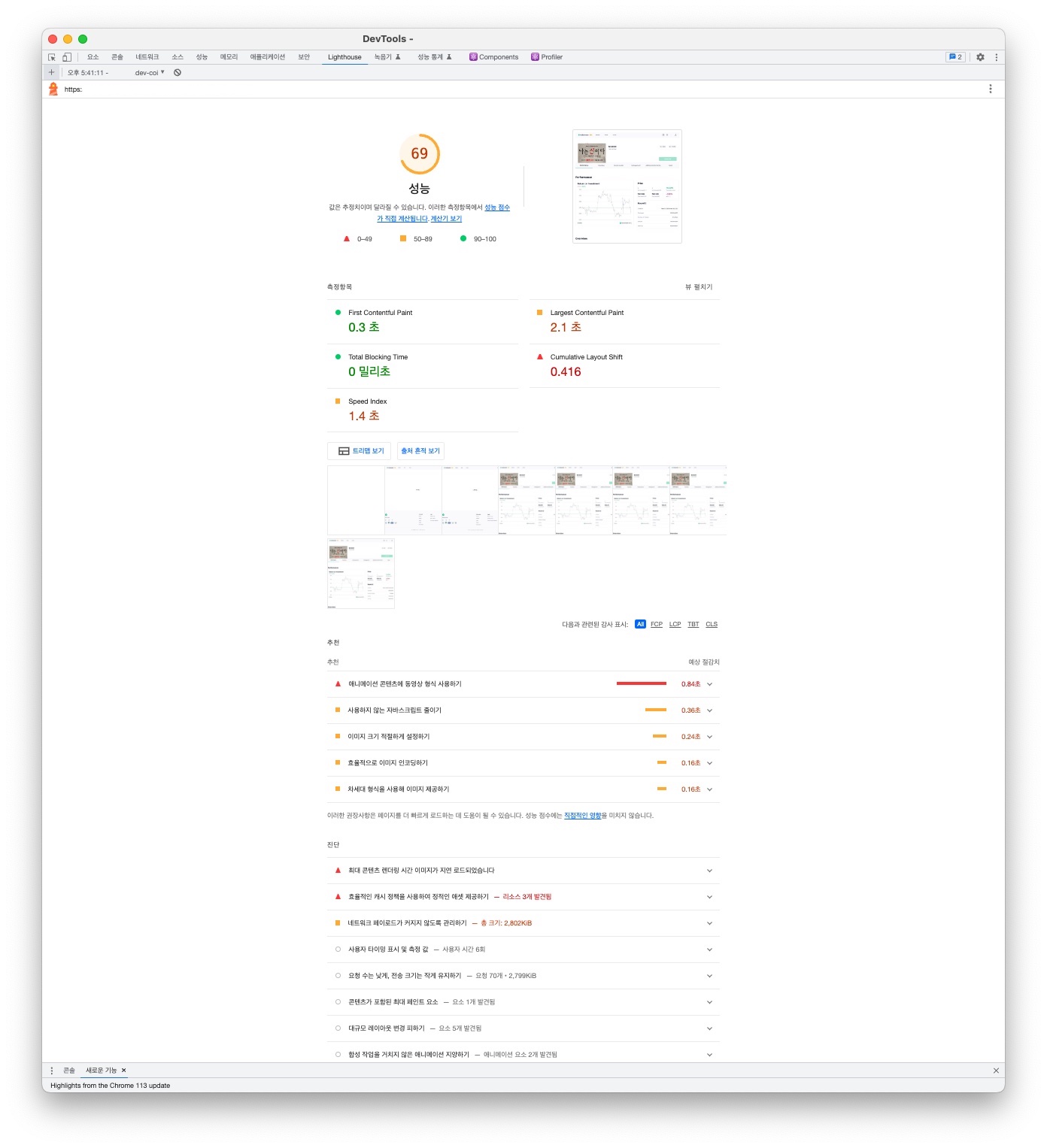Open the 성능 통계 tab
The height and width of the screenshot is (1148, 1047).
435,57
